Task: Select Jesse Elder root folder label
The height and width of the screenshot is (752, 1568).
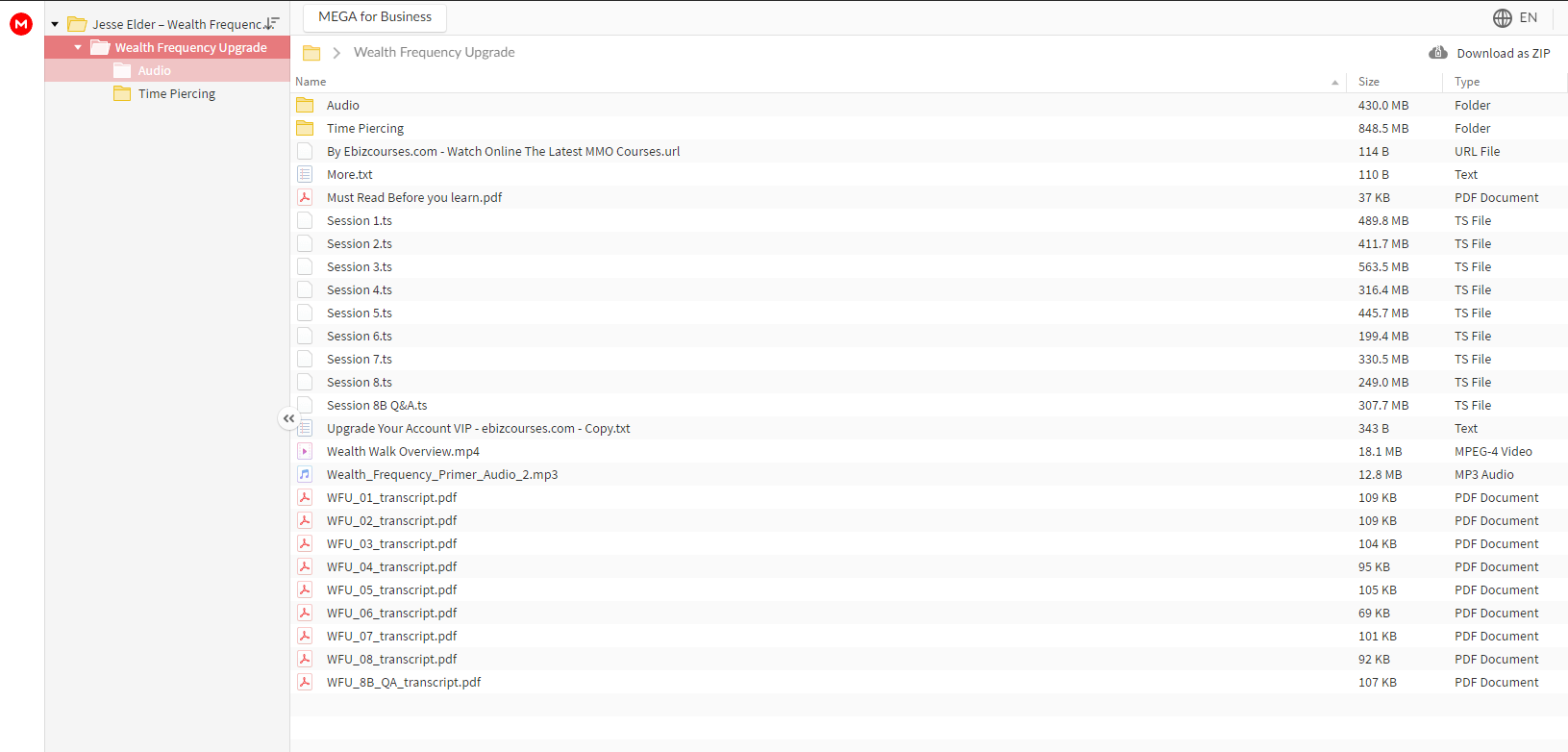Action: tap(178, 24)
